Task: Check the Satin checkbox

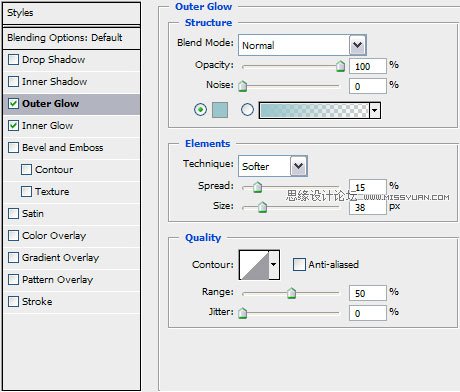Action: pyautogui.click(x=13, y=214)
